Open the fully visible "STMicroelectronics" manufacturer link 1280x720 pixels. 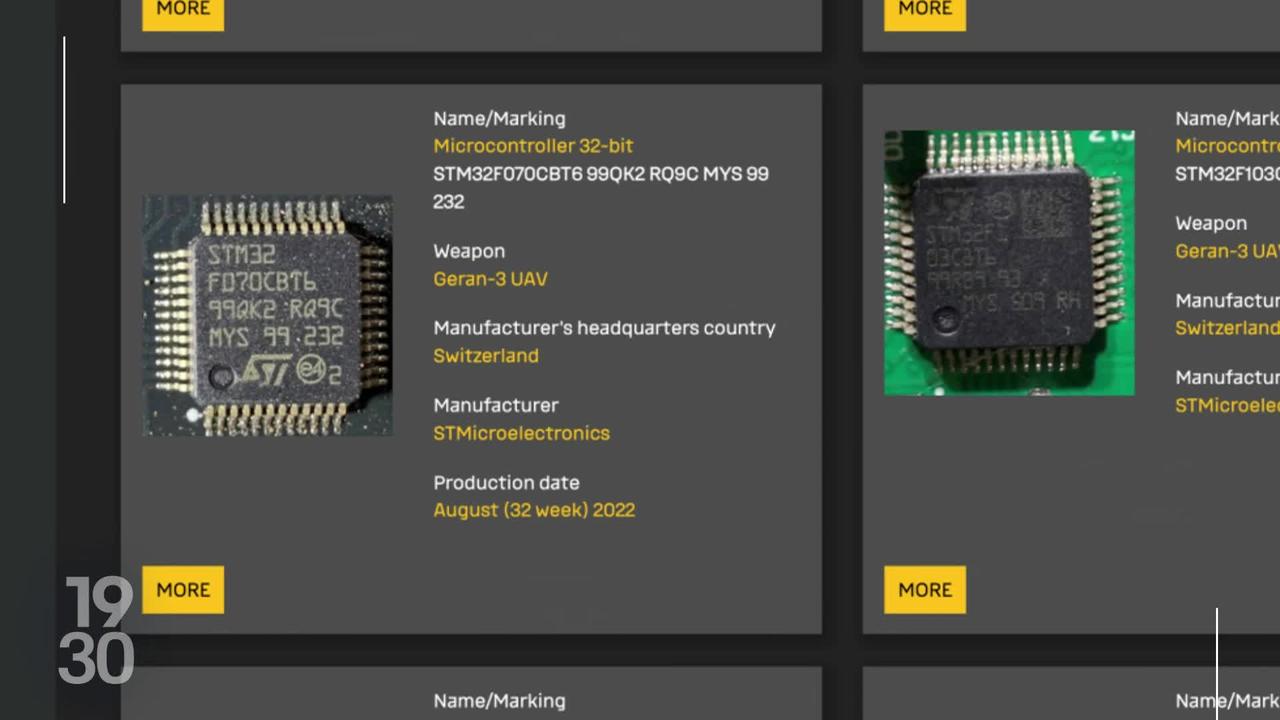(521, 433)
